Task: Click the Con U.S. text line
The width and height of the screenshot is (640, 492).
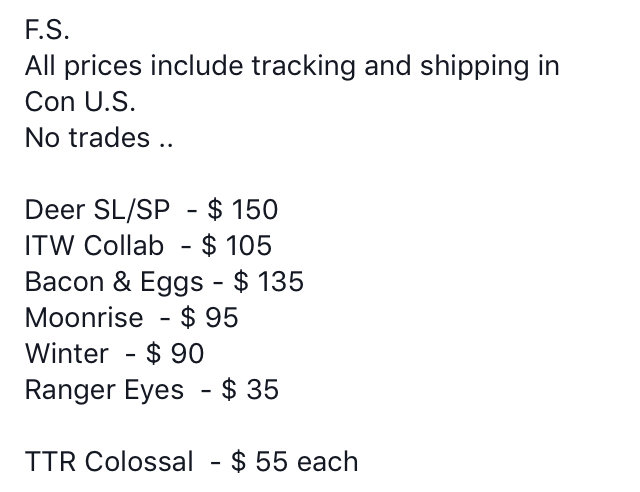Action: pos(80,102)
